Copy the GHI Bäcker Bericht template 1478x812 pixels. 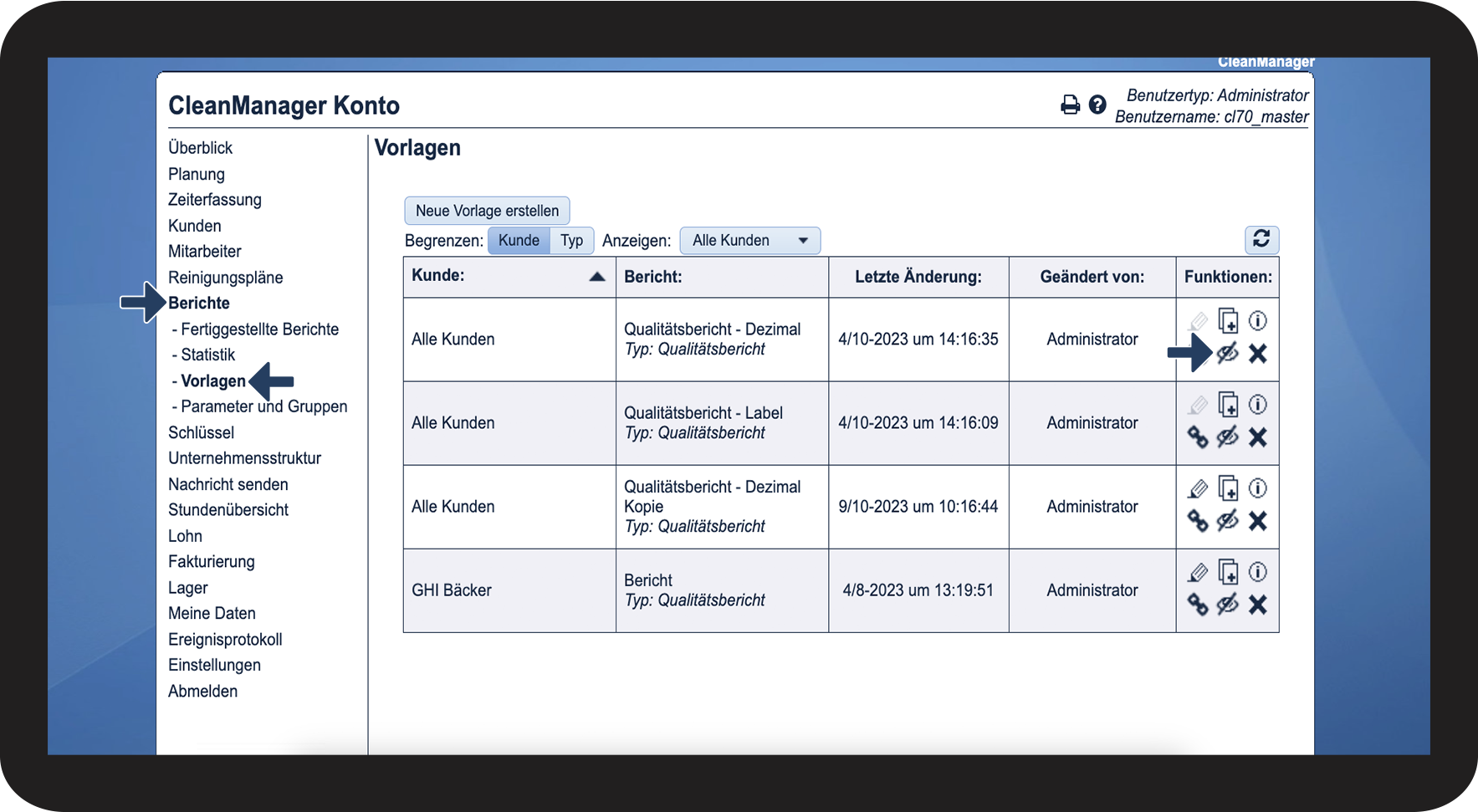tap(1228, 572)
